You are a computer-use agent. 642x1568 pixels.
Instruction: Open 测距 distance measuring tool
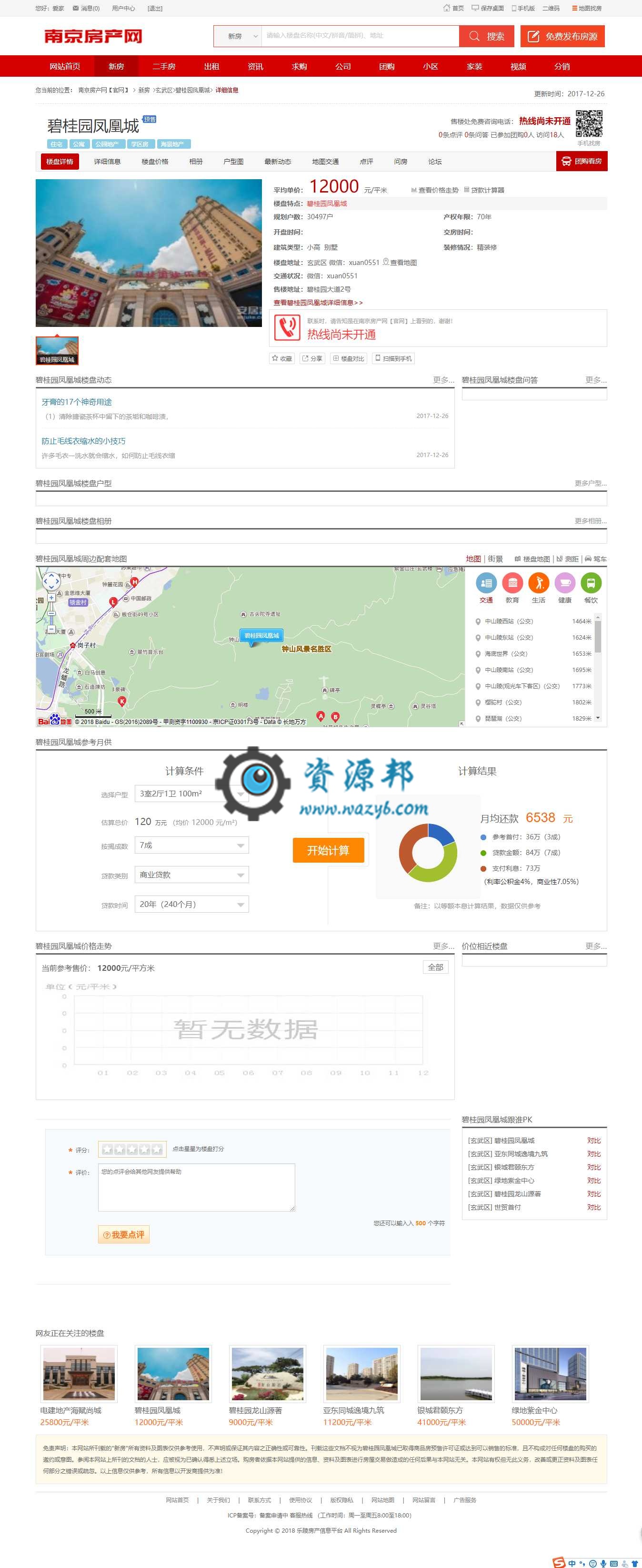pyautogui.click(x=567, y=559)
